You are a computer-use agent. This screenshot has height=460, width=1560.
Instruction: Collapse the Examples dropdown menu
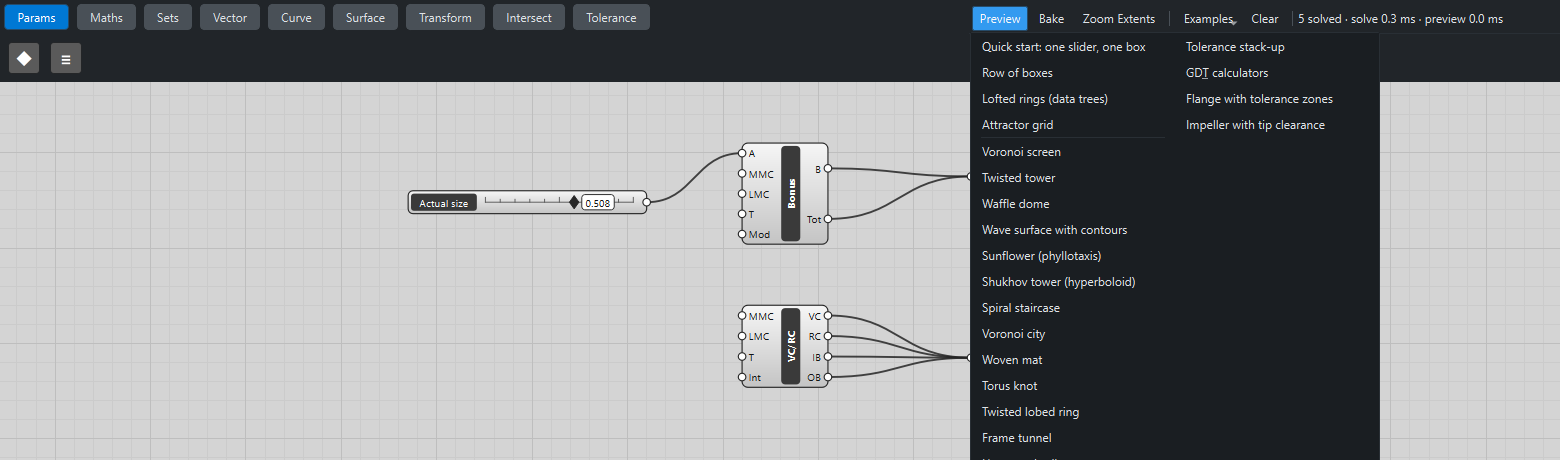[x=1210, y=18]
